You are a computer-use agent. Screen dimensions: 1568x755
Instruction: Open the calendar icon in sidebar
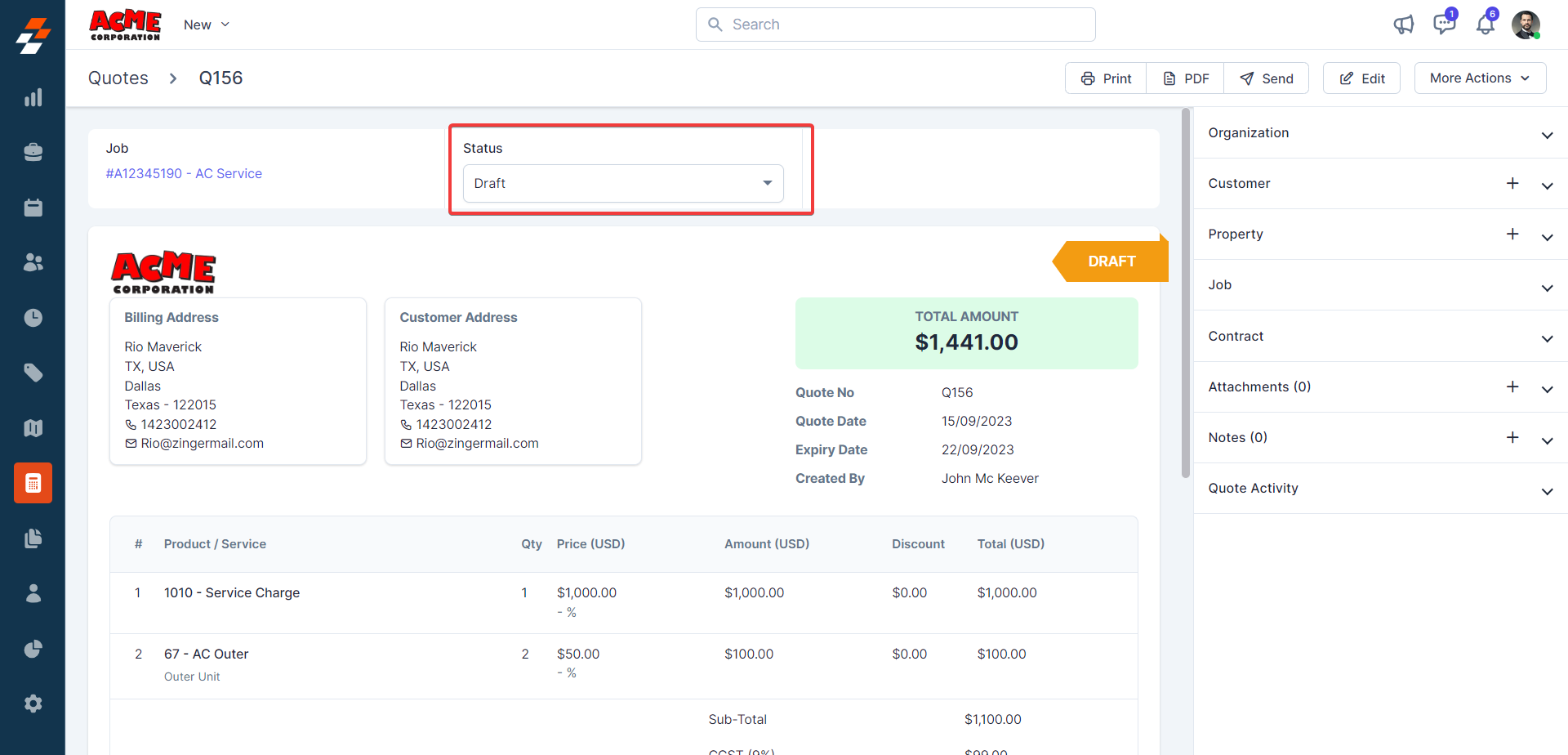coord(33,208)
